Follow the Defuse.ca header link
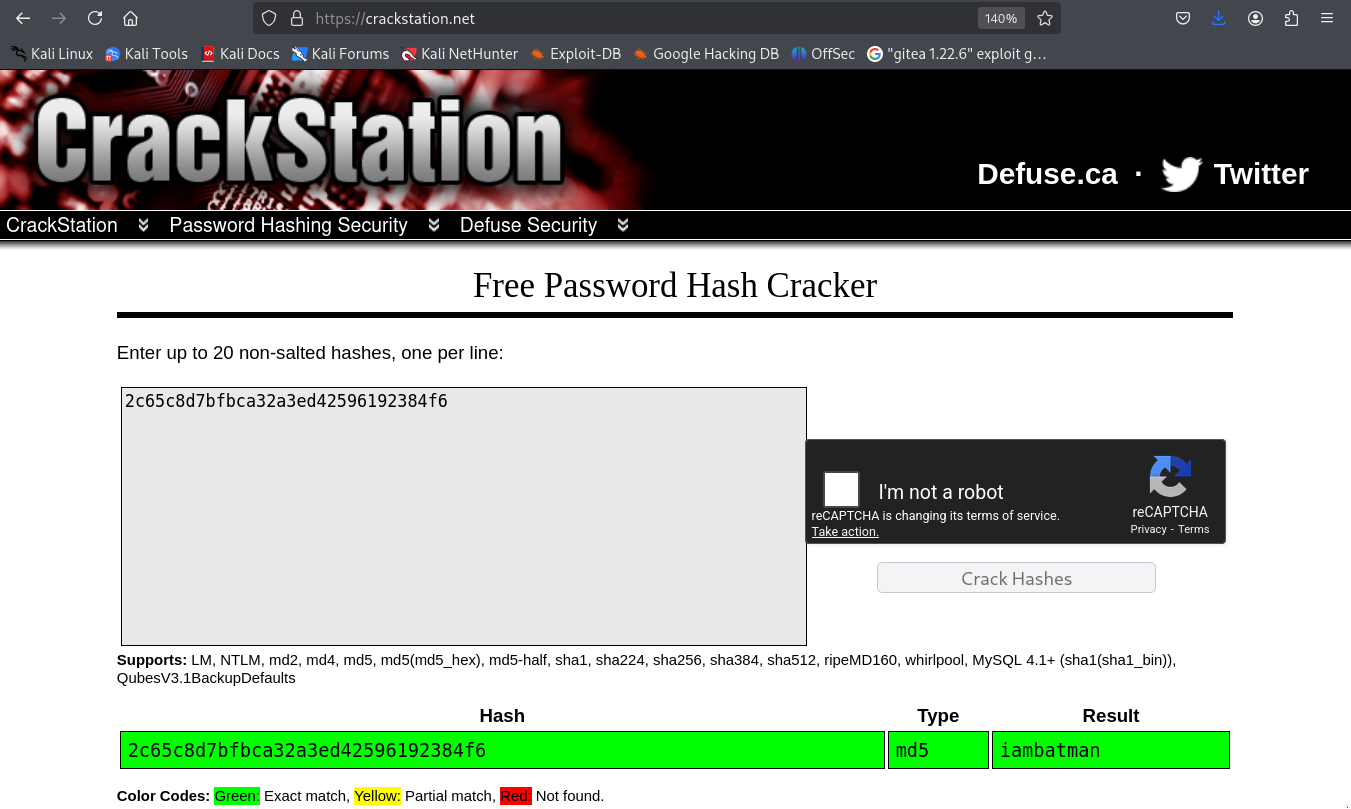Viewport: 1351px width, 809px height. (1046, 174)
